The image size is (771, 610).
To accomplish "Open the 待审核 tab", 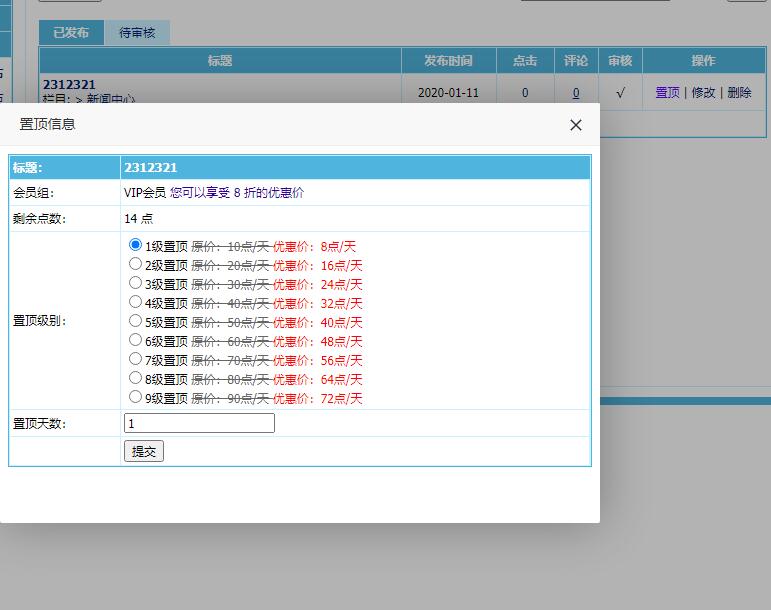I will (137, 33).
